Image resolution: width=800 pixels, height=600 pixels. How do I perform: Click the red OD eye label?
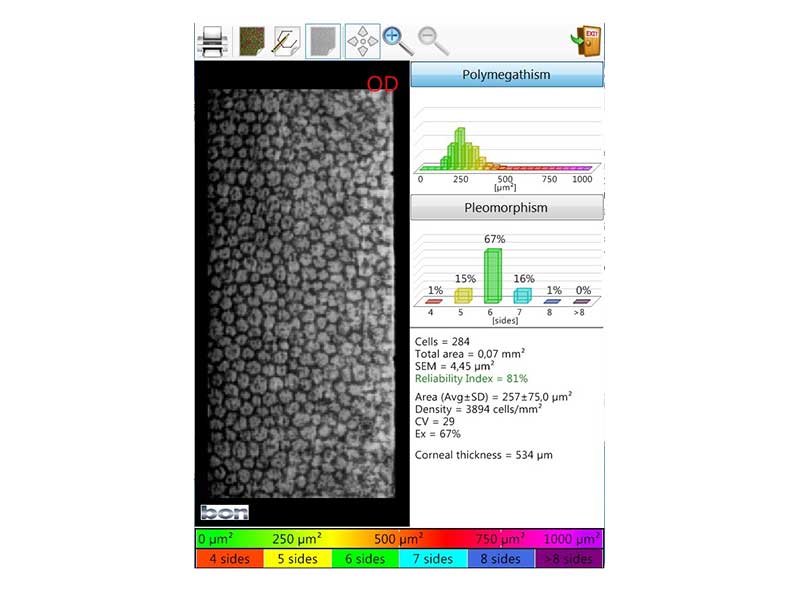[382, 85]
